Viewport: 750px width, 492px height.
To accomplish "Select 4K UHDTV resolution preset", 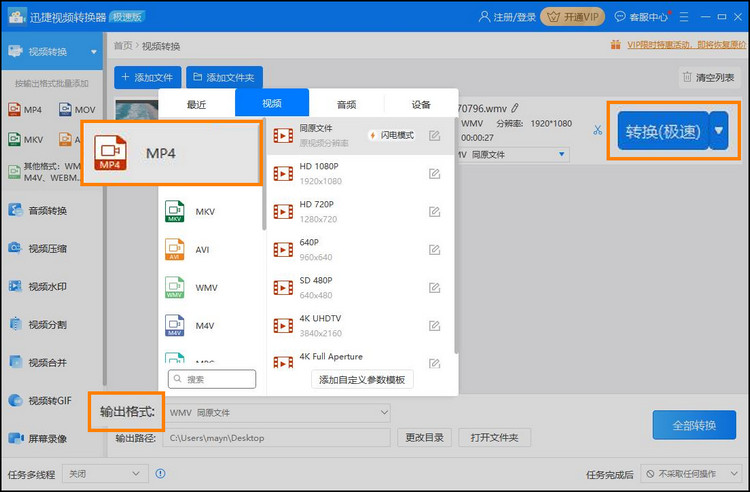I will click(x=360, y=326).
